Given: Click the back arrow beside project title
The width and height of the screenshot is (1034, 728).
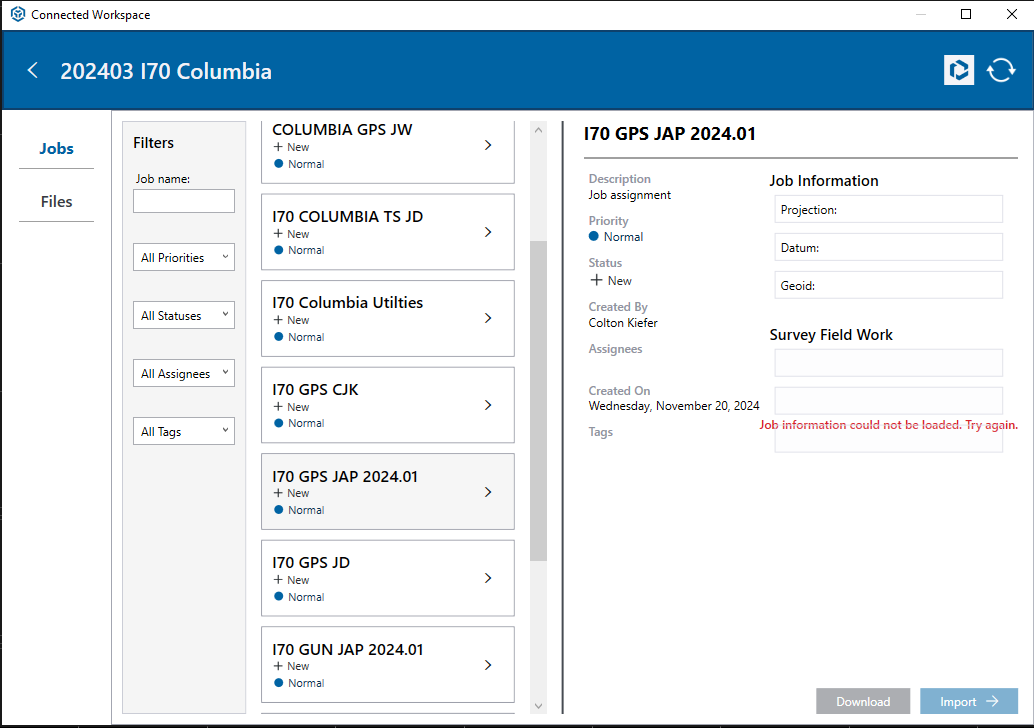Looking at the screenshot, I should [x=33, y=70].
